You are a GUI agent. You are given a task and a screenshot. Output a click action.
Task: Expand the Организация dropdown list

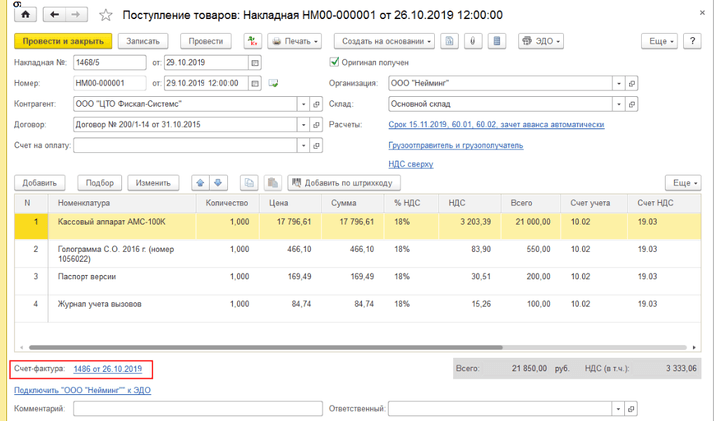[x=618, y=83]
